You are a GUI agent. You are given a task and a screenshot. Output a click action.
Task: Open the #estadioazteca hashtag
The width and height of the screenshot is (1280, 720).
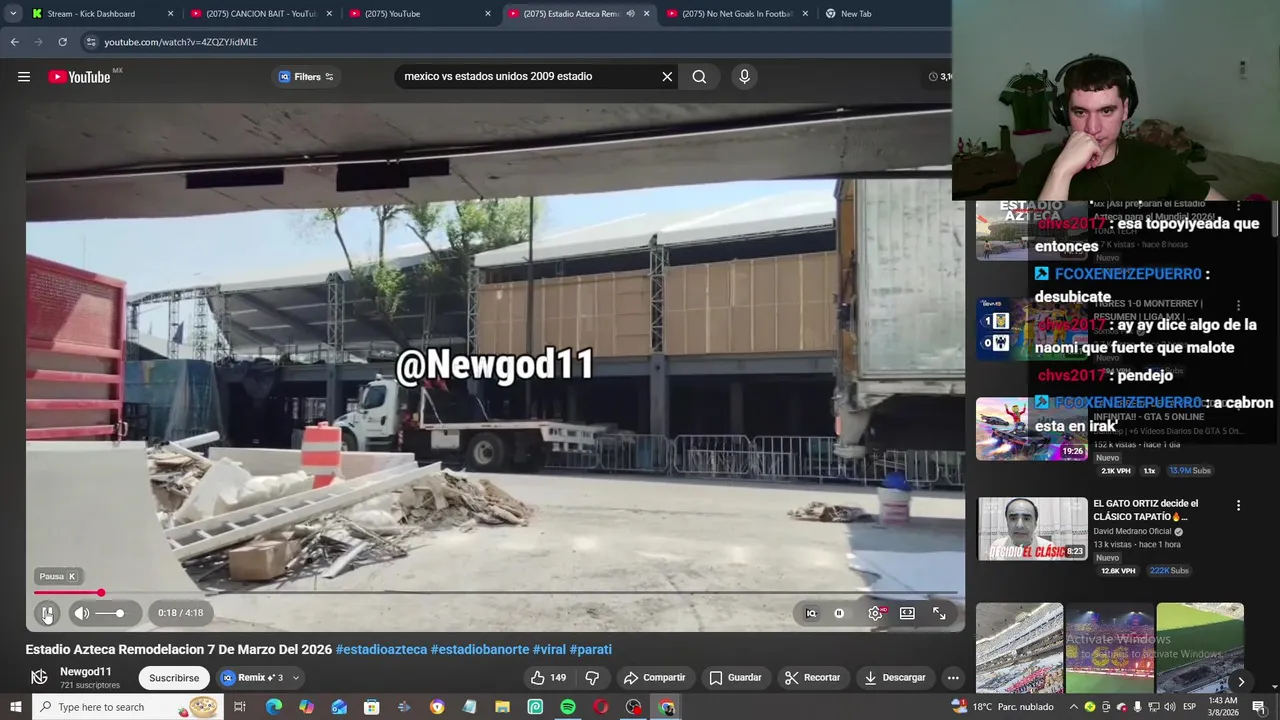pos(381,649)
